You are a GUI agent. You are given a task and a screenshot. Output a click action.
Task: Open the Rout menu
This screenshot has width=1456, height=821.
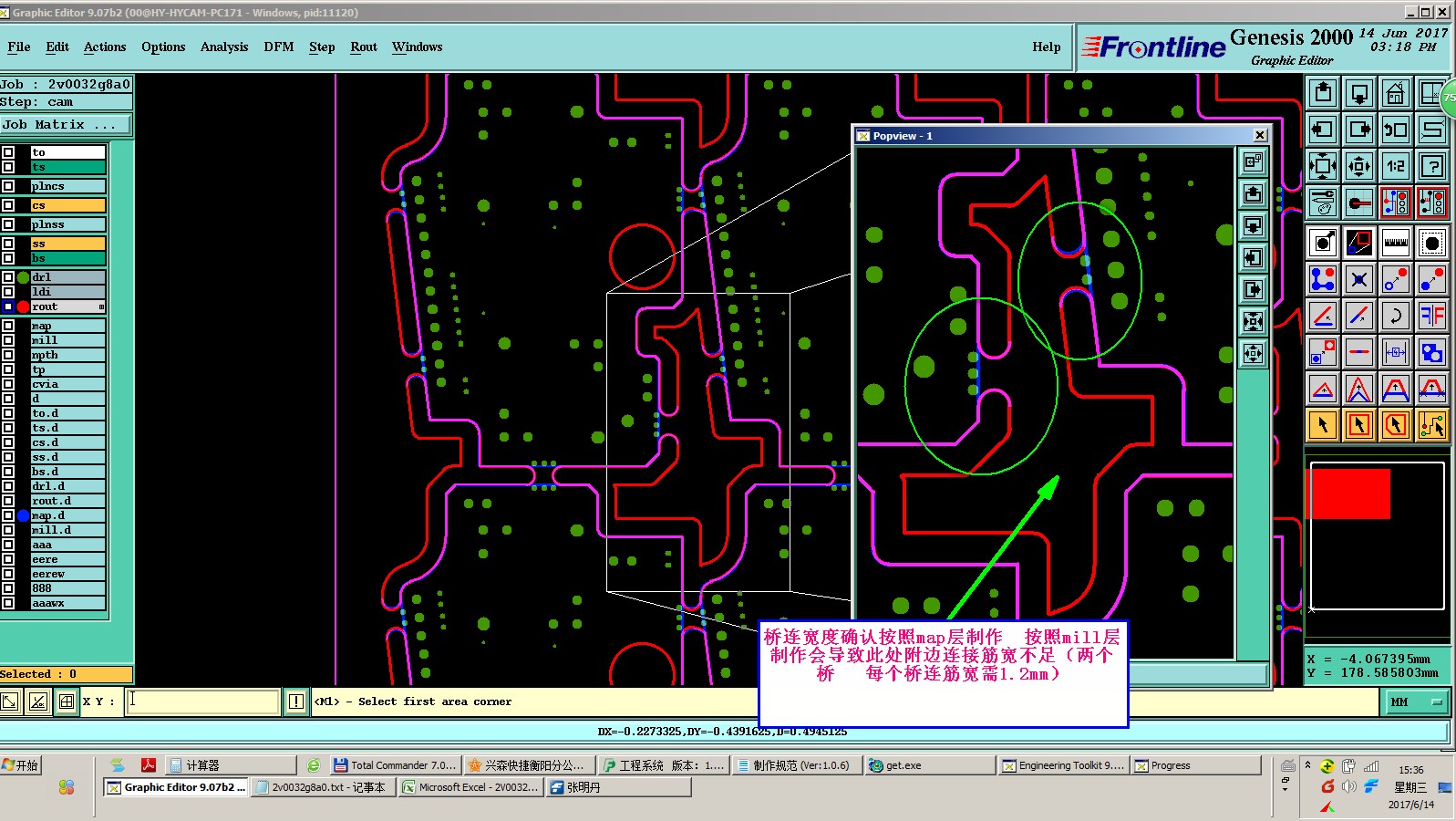point(364,47)
